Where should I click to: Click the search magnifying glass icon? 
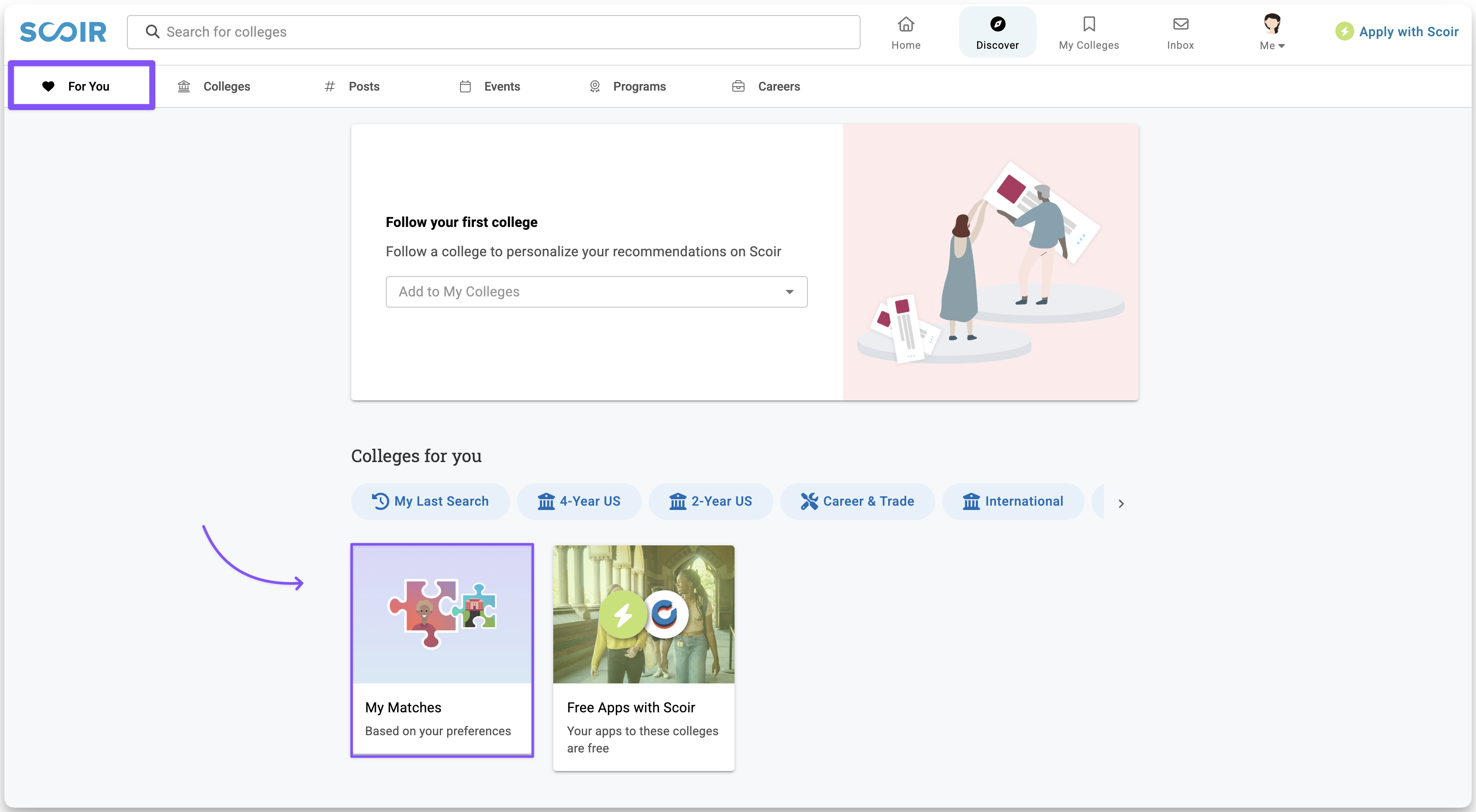coord(152,31)
